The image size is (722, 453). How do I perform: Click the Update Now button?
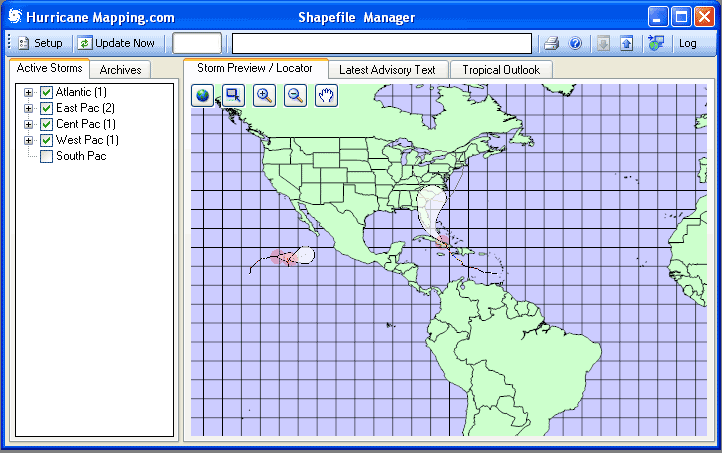tap(116, 43)
